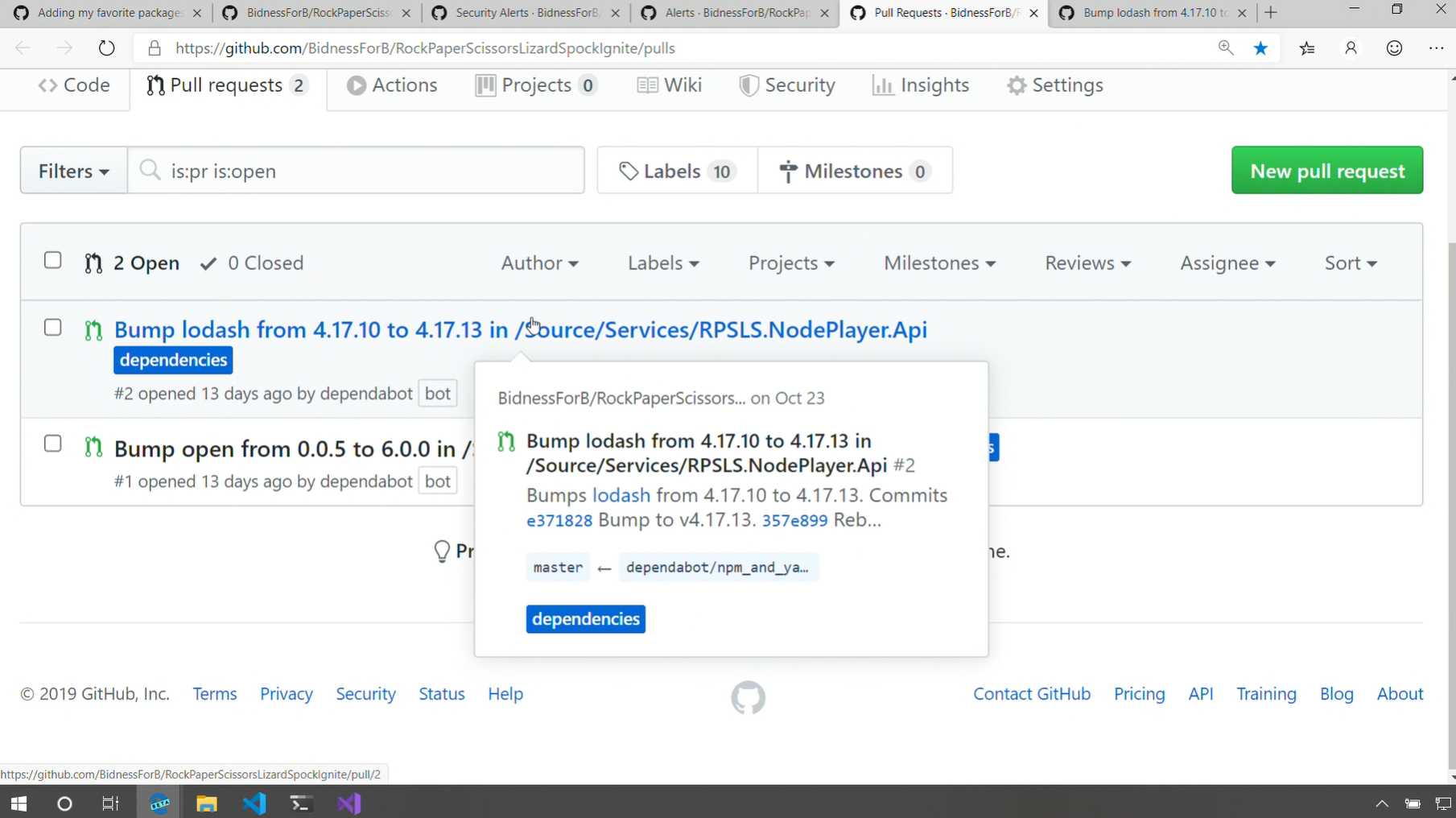Viewport: 1456px width, 818px height.
Task: Open the repository Projects tab
Action: click(x=536, y=85)
